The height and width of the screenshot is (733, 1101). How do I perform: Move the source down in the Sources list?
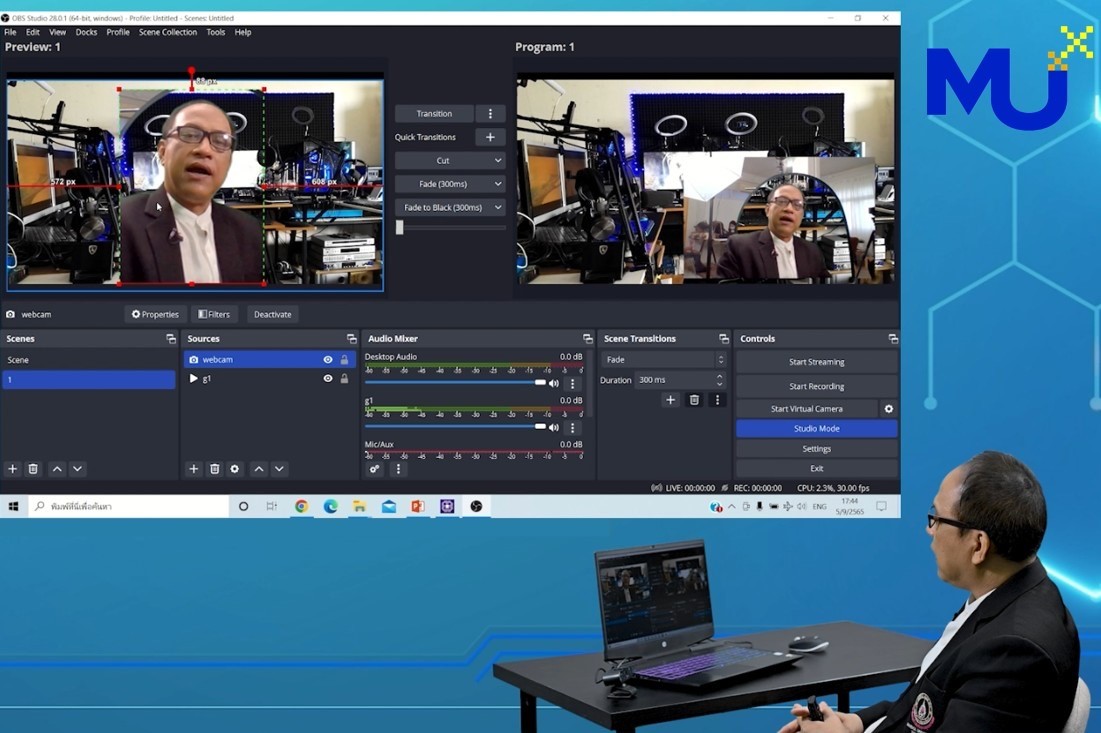(x=279, y=468)
